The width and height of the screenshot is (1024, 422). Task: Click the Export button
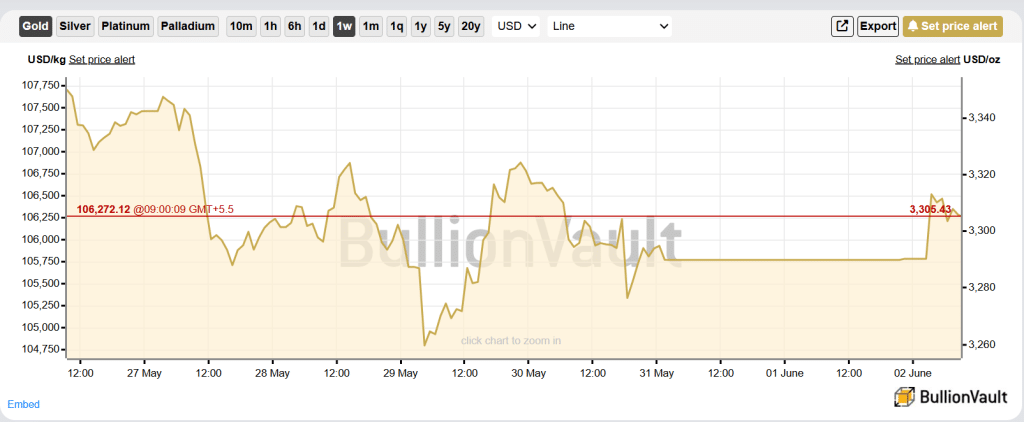coord(878,26)
